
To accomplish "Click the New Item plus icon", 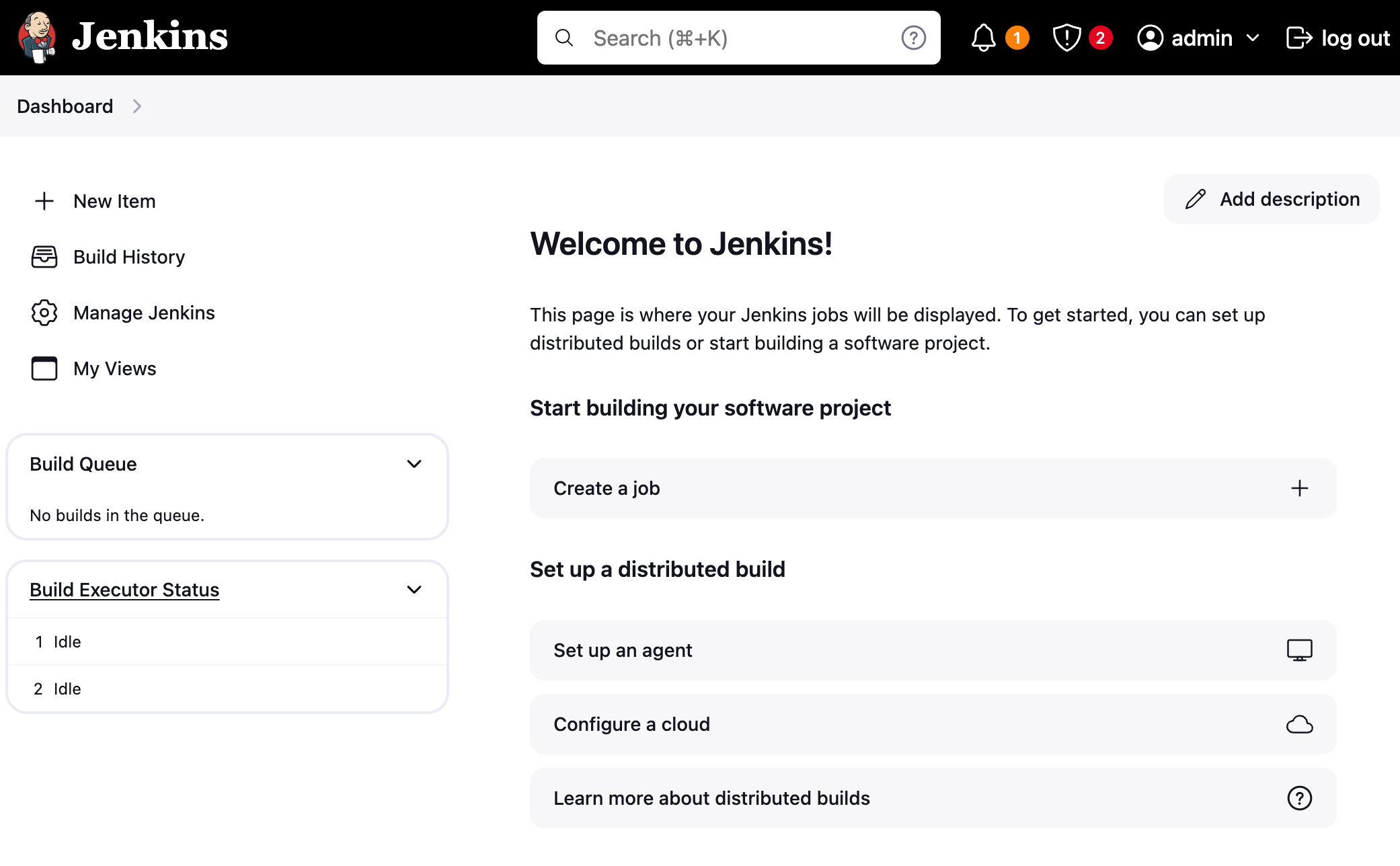I will 44,201.
